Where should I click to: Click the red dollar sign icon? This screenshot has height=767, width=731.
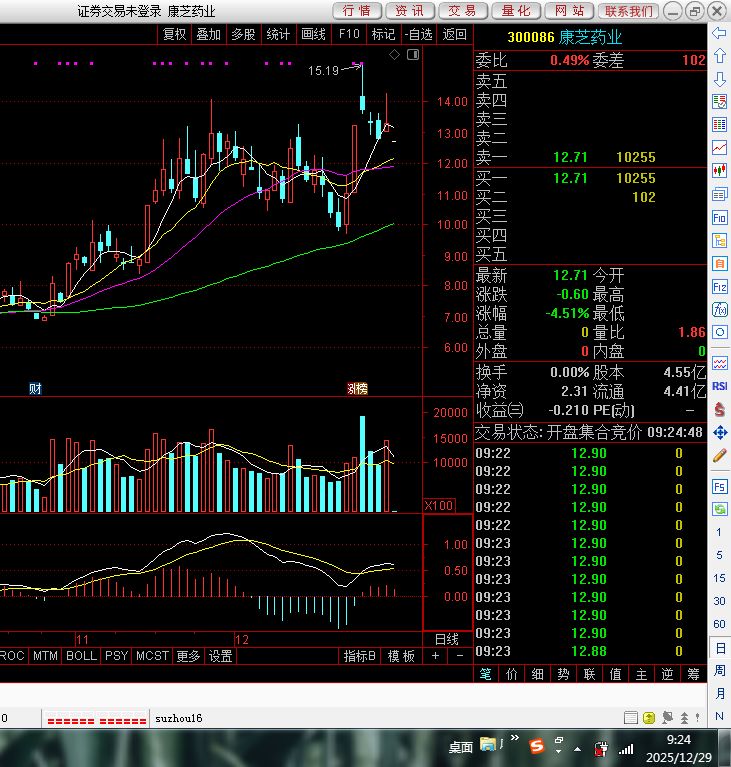pyautogui.click(x=719, y=409)
